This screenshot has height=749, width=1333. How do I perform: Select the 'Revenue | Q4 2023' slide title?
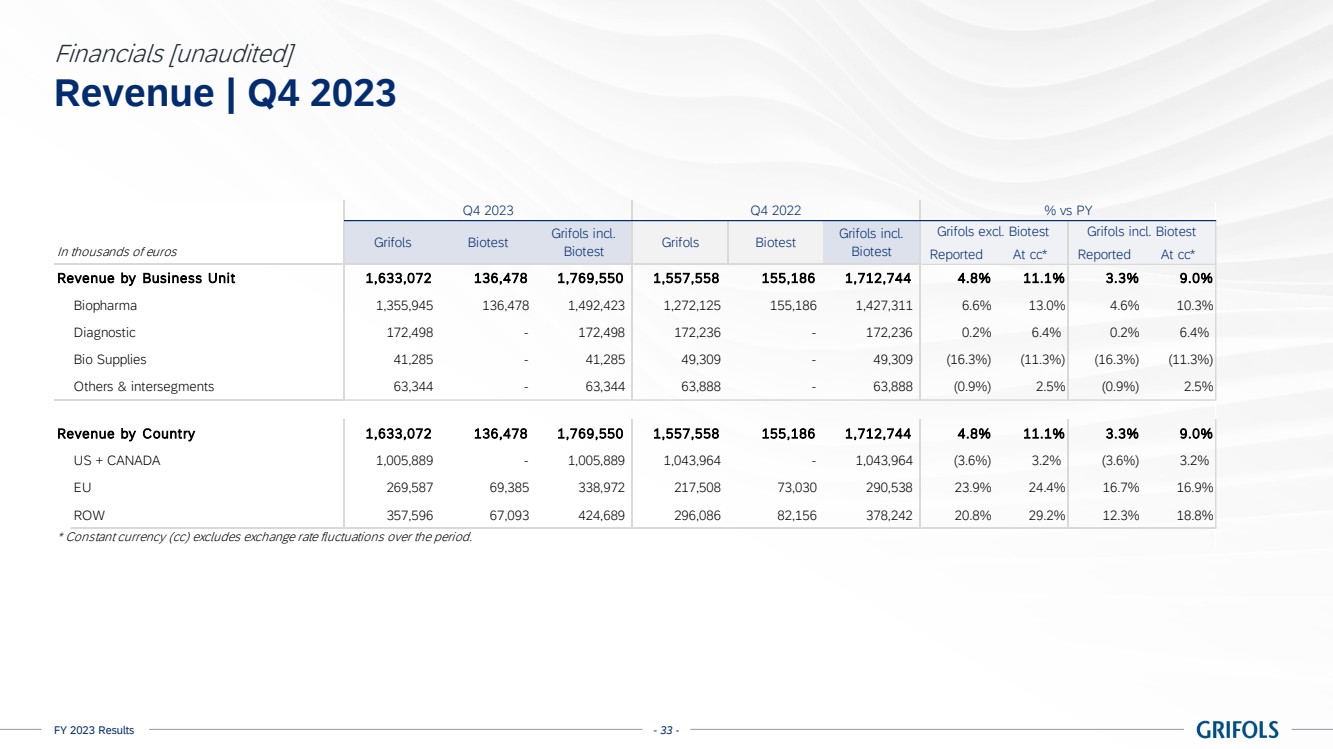(225, 93)
